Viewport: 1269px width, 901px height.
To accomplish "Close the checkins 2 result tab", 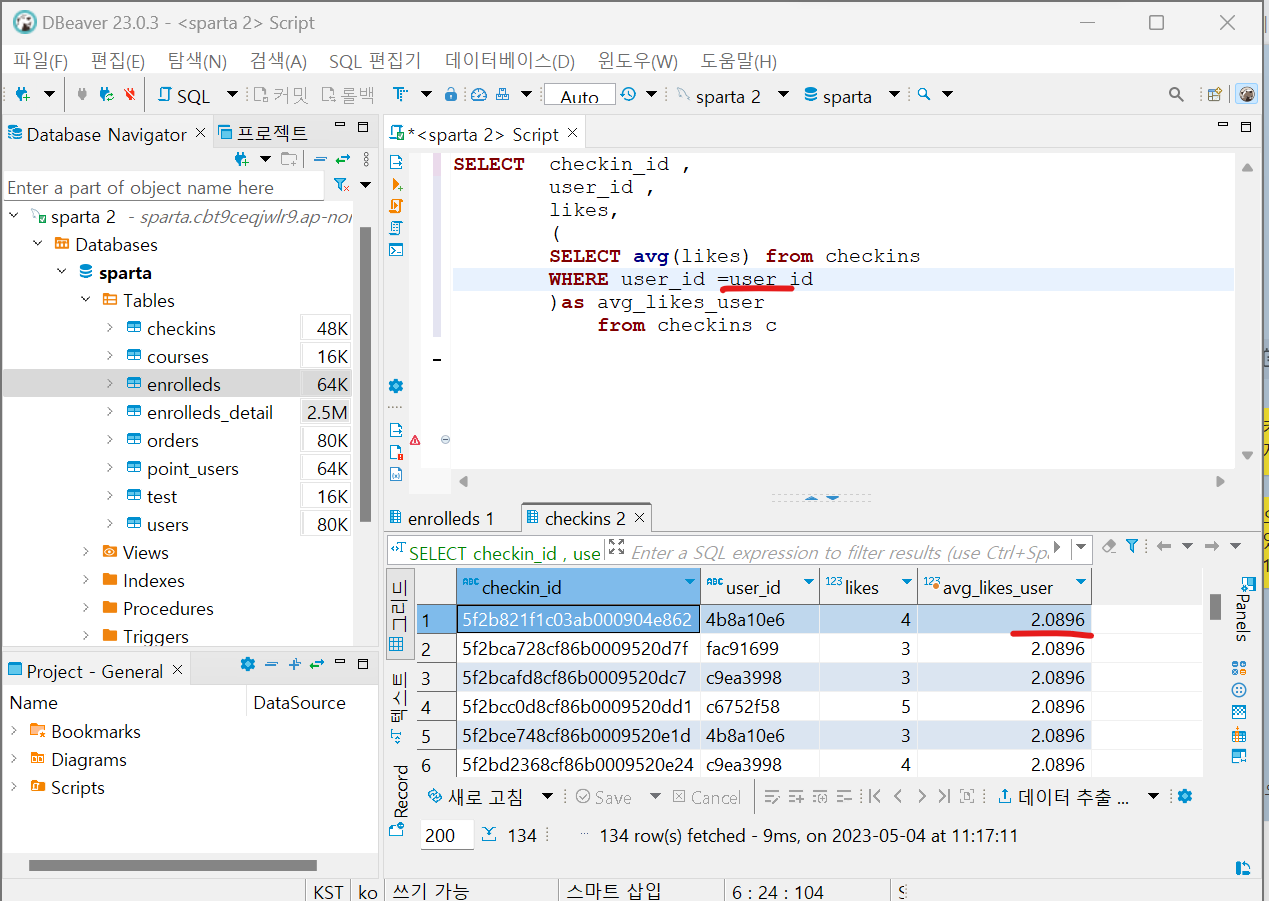I will point(639,518).
